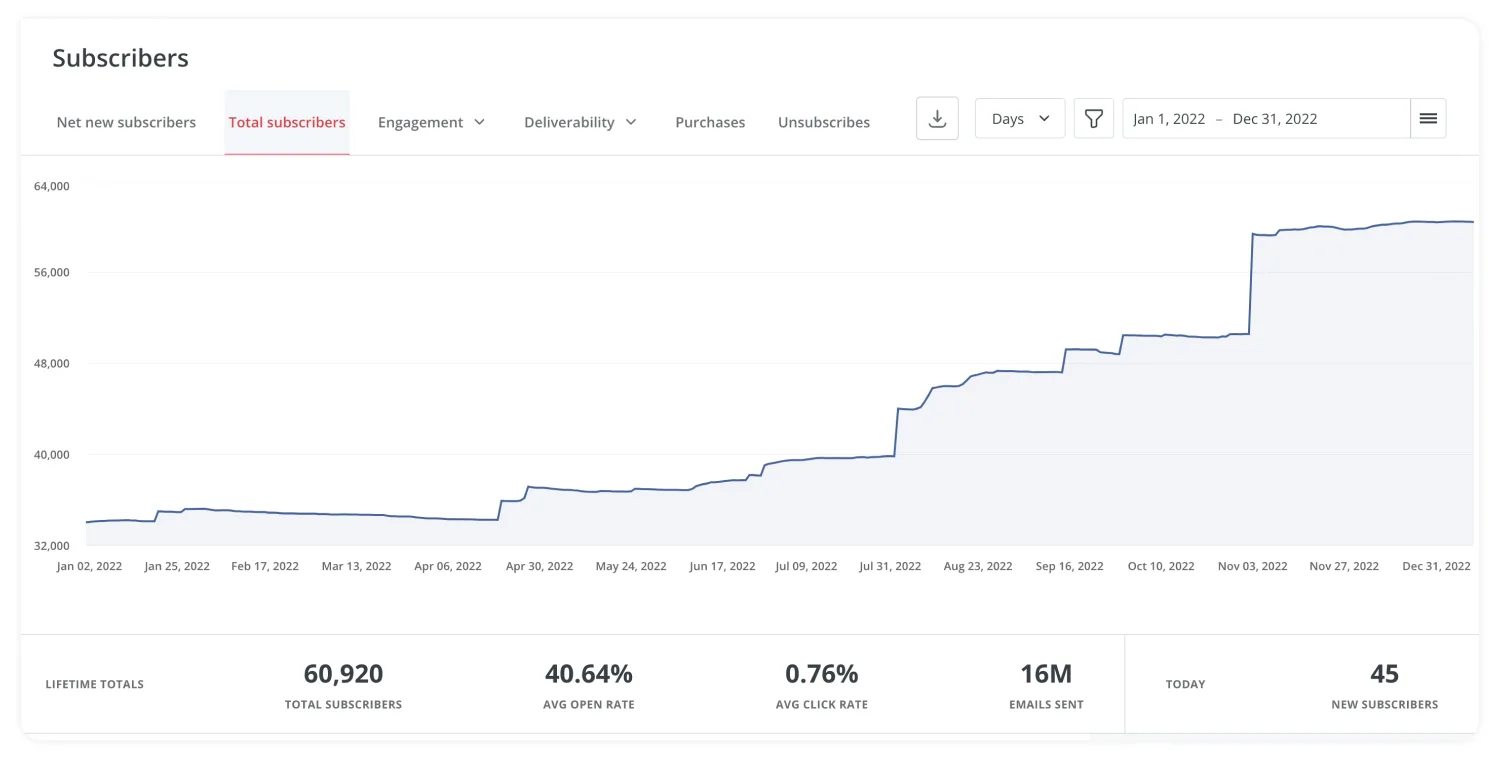Click the 16M emails sent stat

[1046, 674]
